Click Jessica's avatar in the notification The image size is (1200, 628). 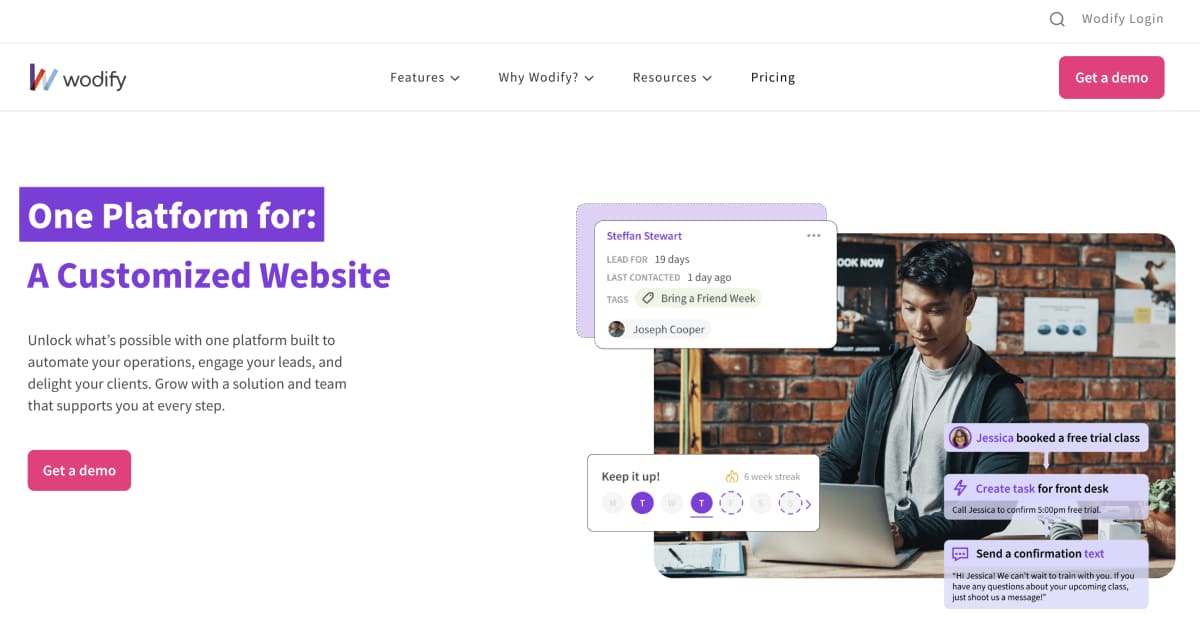coord(960,438)
